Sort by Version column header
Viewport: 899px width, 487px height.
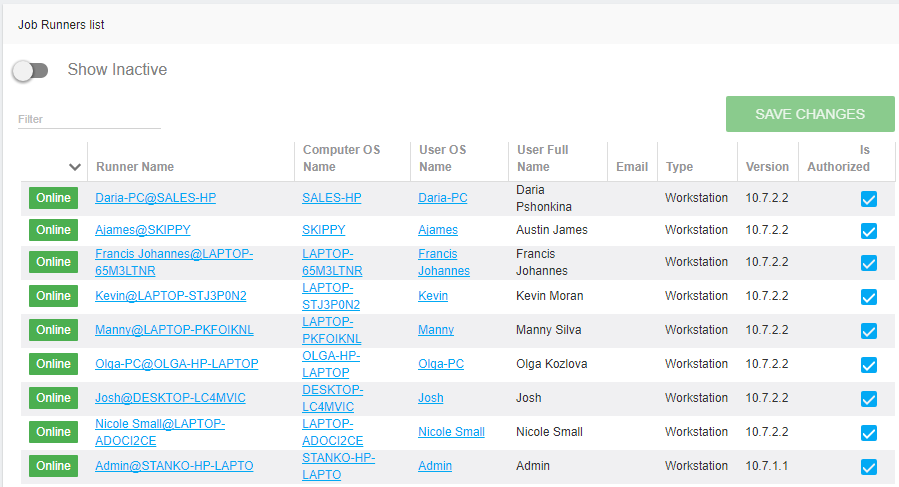pos(767,167)
